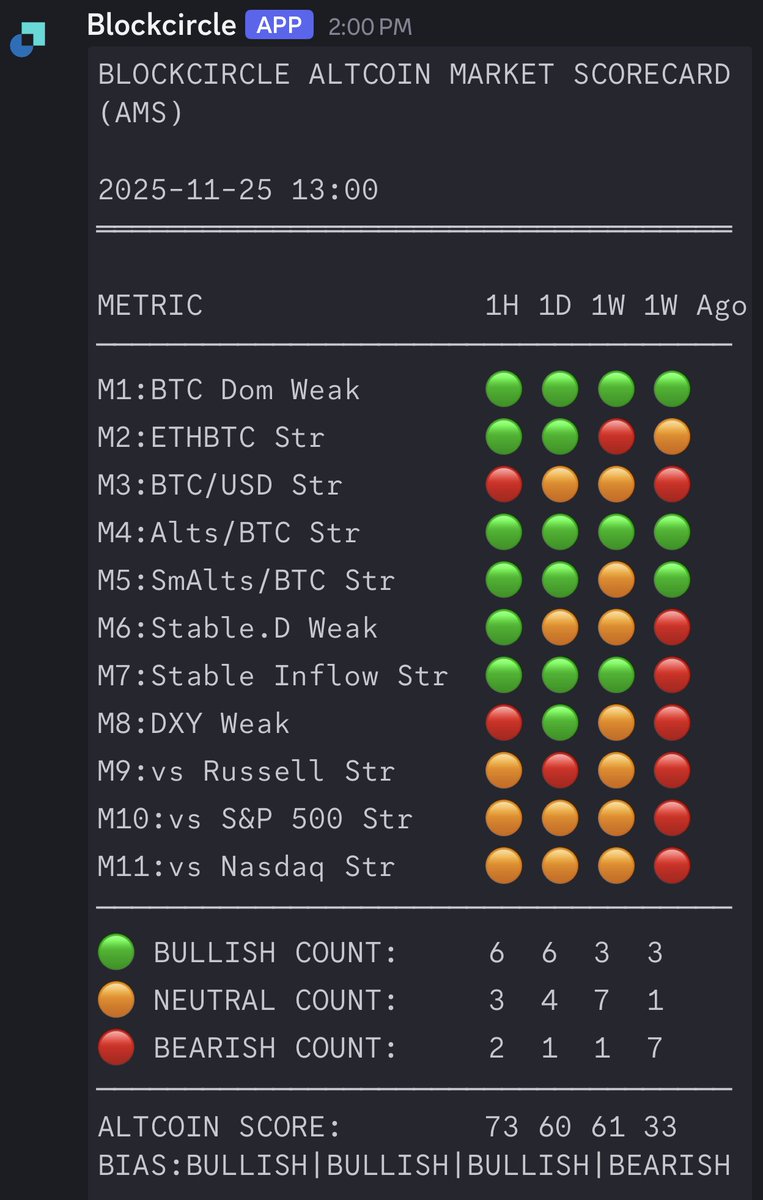Click the M8:DXY Weak label
This screenshot has width=763, height=1200.
pyautogui.click(x=193, y=724)
